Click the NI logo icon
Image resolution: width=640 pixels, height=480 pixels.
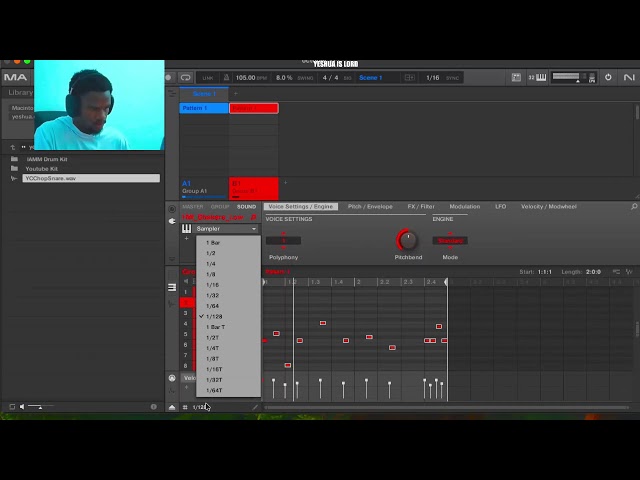click(x=629, y=77)
